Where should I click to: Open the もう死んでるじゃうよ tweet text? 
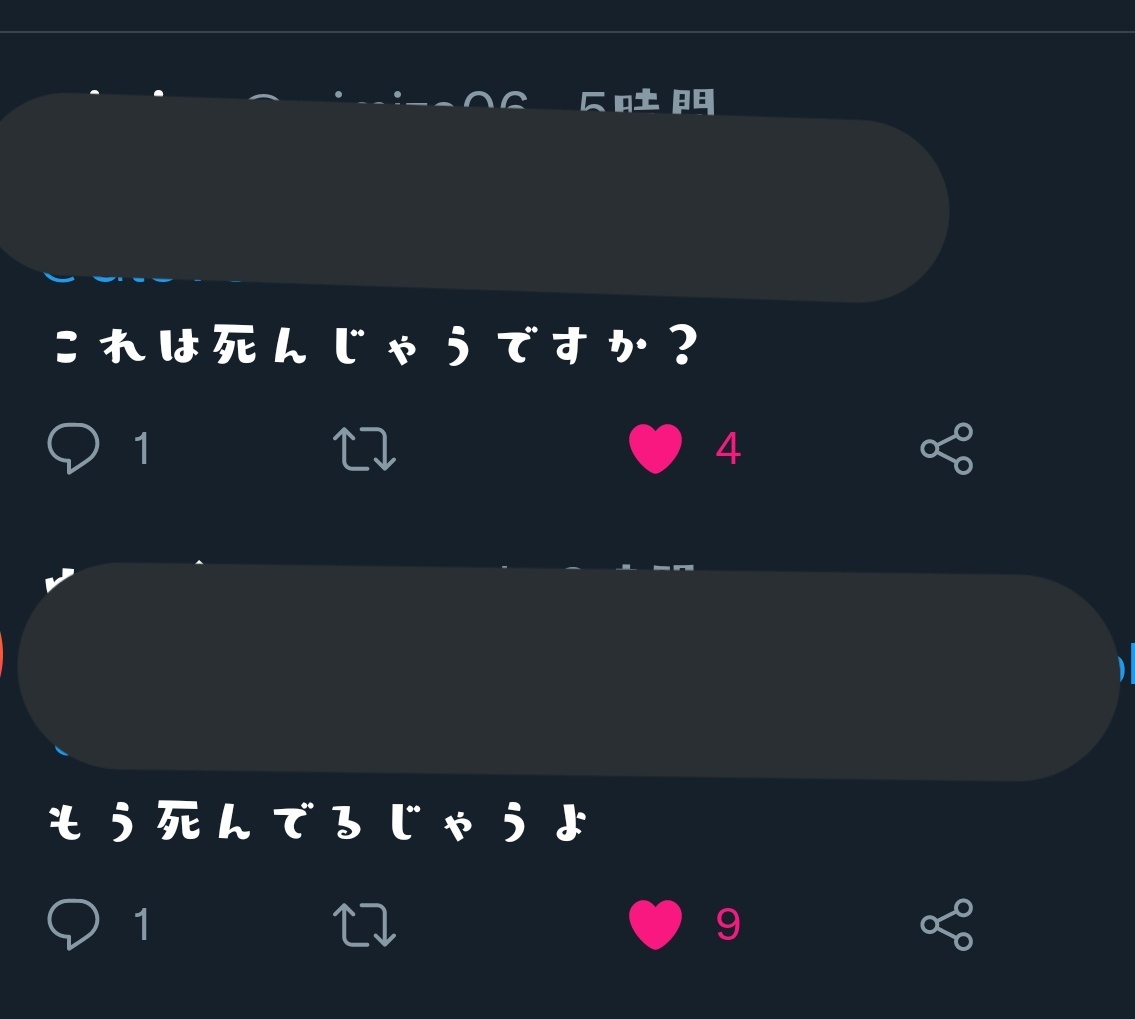pyautogui.click(x=318, y=821)
